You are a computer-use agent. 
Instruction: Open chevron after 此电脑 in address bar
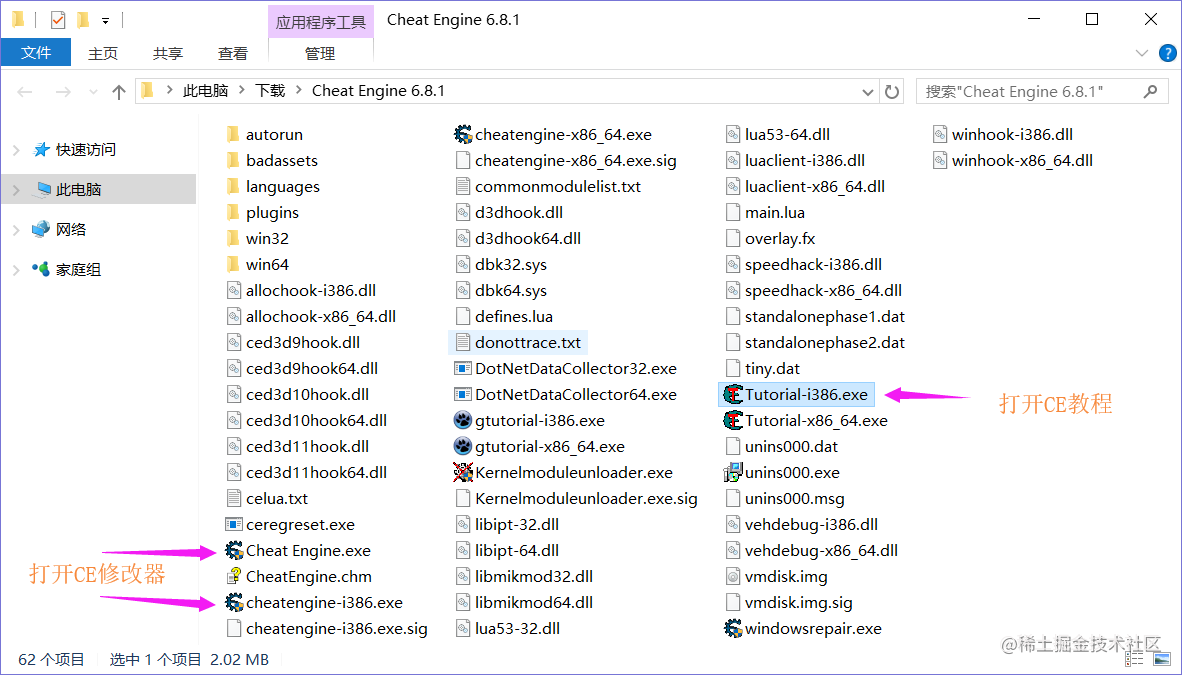pos(242,91)
